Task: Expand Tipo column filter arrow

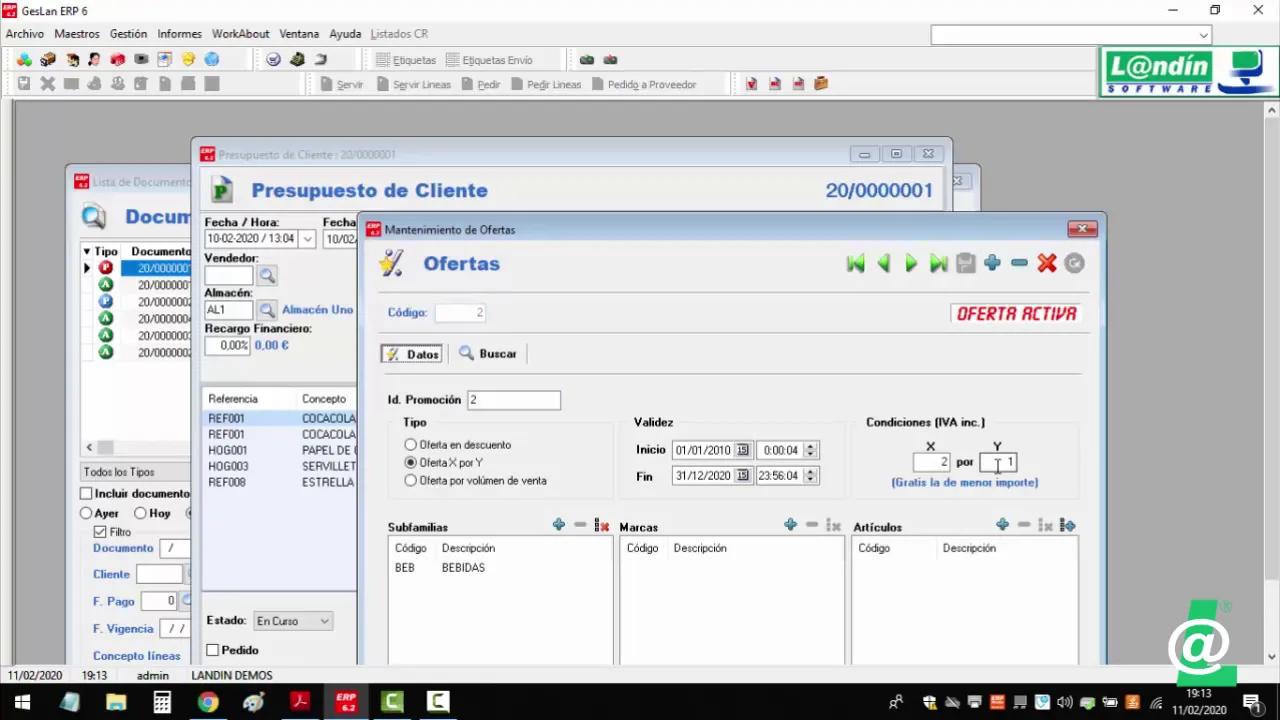Action: click(87, 252)
